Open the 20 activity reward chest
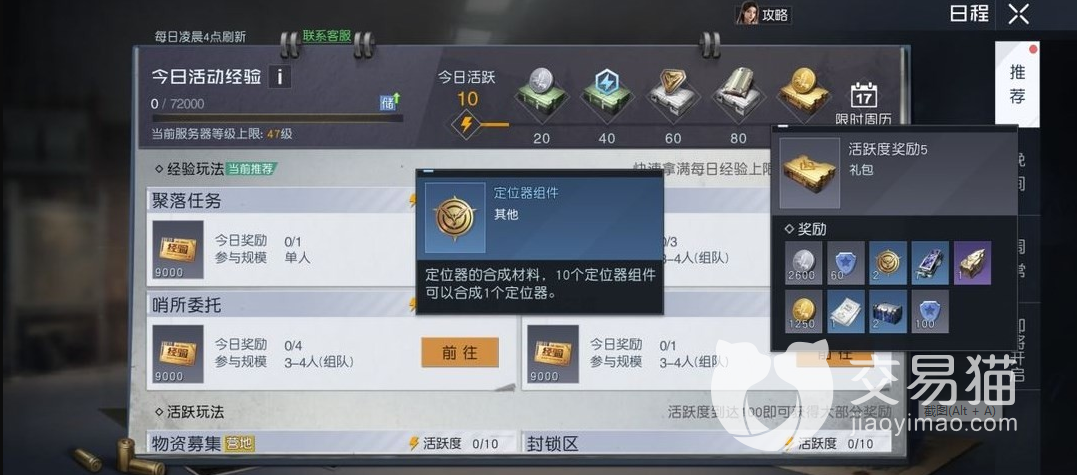The width and height of the screenshot is (1077, 475). (541, 93)
